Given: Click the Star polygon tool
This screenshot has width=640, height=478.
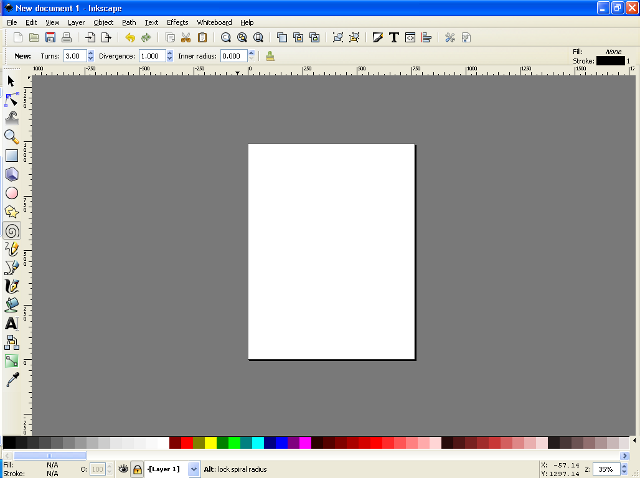Looking at the screenshot, I should point(12,211).
